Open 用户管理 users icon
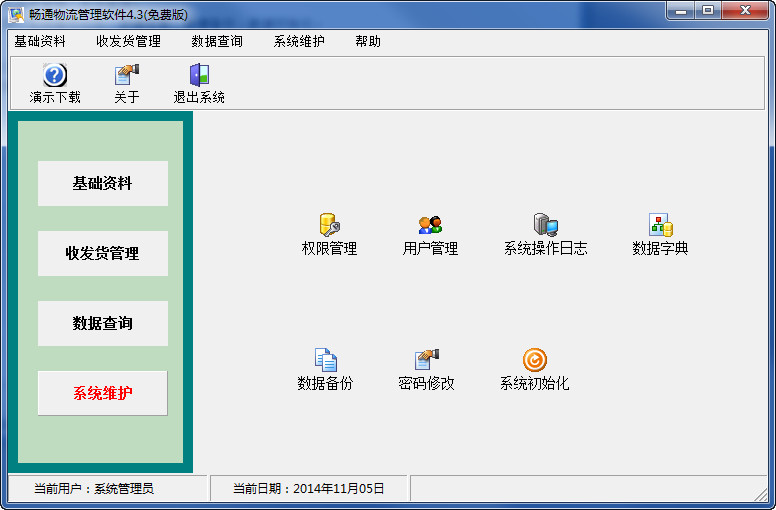Image resolution: width=776 pixels, height=510 pixels. click(430, 225)
